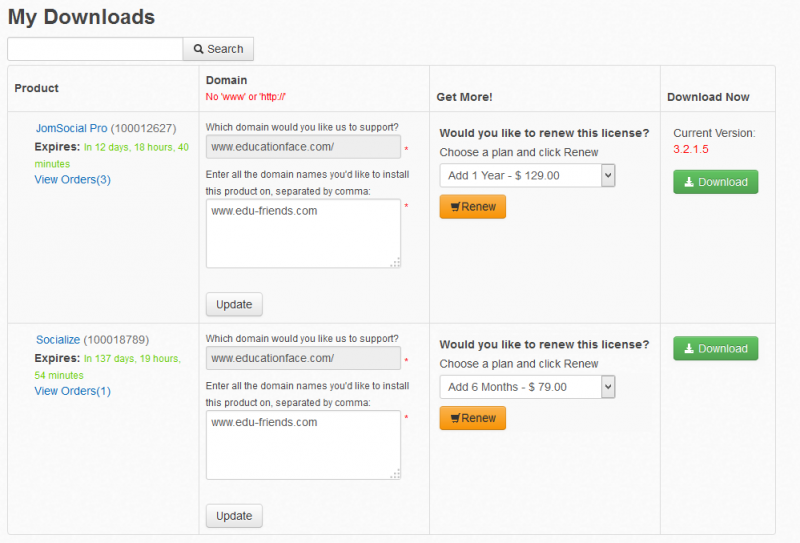This screenshot has height=543, width=800.
Task: Click JomSocial Pro support domain field
Action: (x=303, y=147)
